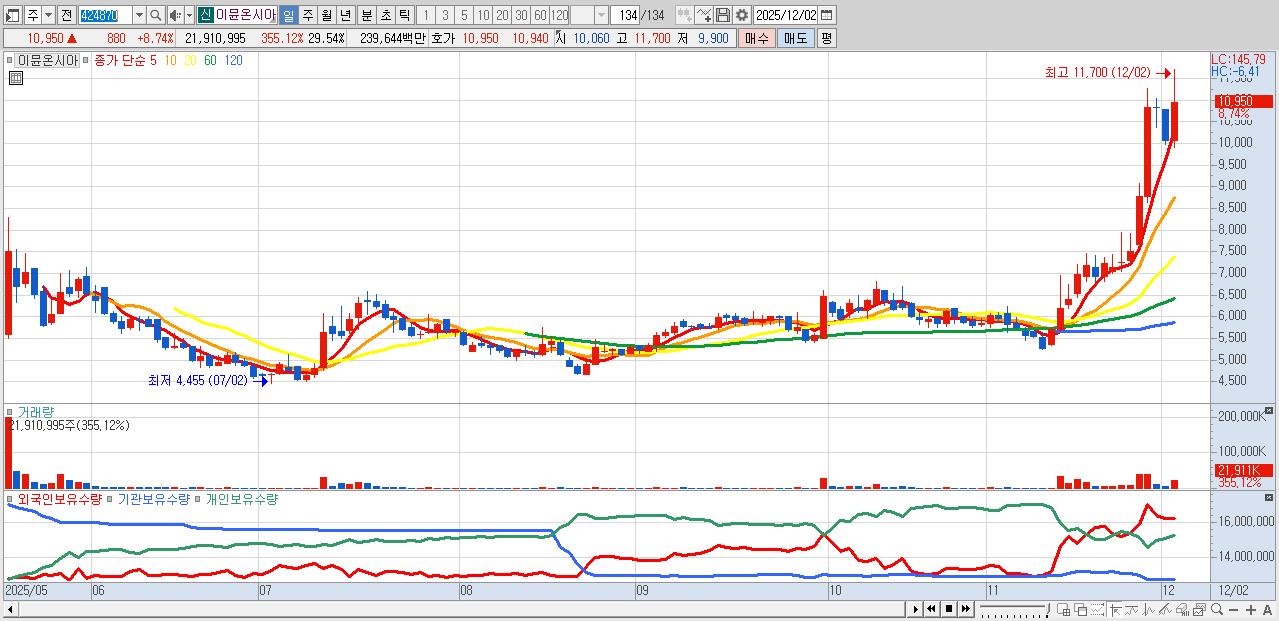Click the horizontal scrollbar right arrow
This screenshot has width=1279, height=621.
click(x=915, y=609)
